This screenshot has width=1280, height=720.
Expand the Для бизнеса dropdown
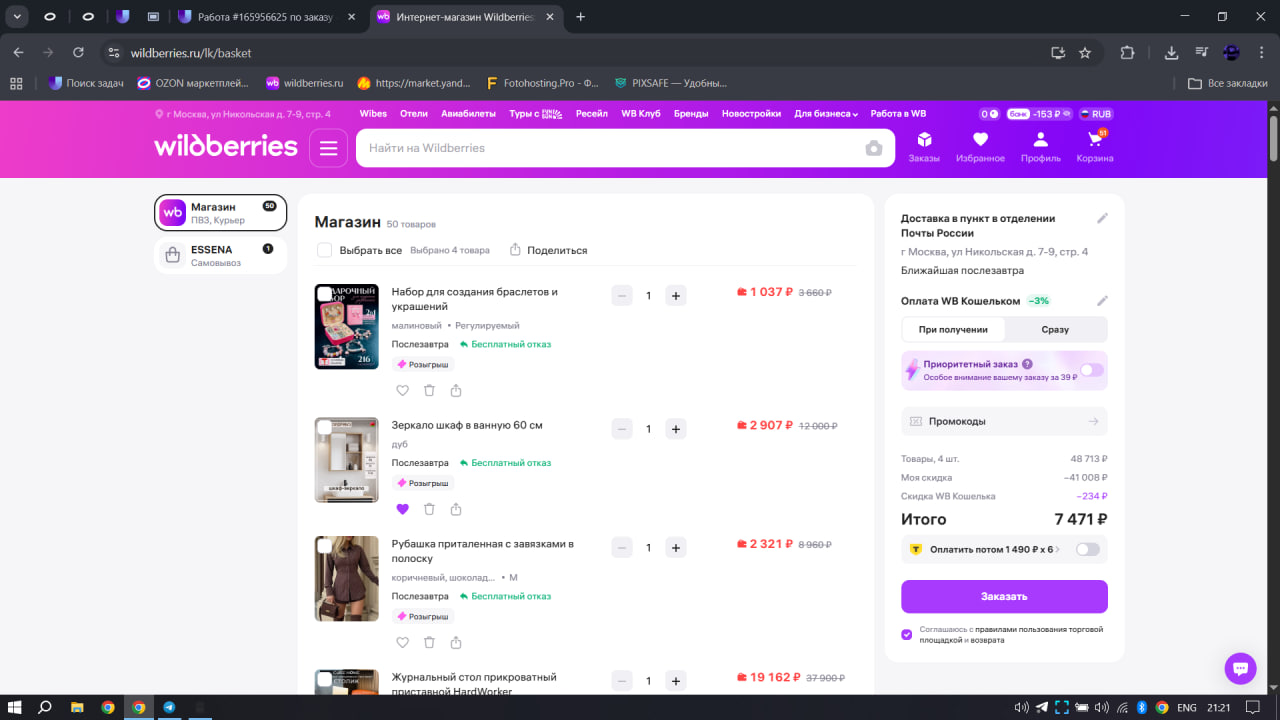click(826, 114)
